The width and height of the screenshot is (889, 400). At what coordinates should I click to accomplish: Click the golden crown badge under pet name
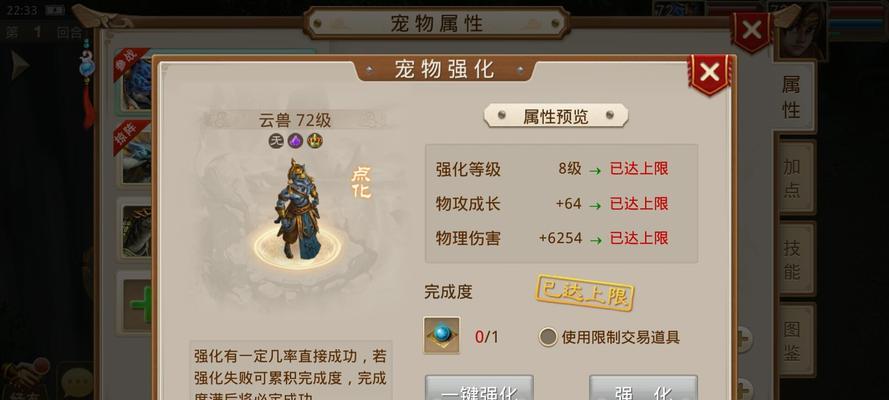(315, 141)
